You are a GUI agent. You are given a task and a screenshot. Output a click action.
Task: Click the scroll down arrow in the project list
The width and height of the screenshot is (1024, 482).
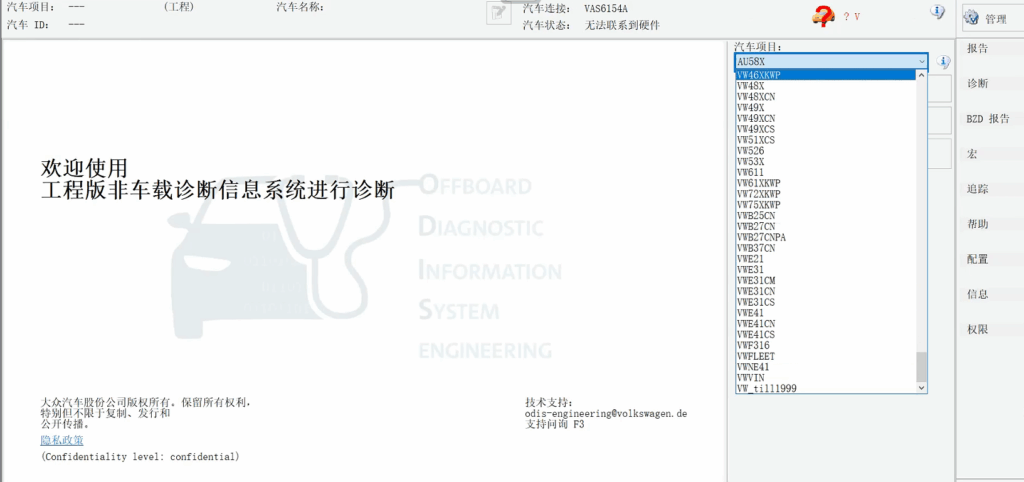point(921,387)
